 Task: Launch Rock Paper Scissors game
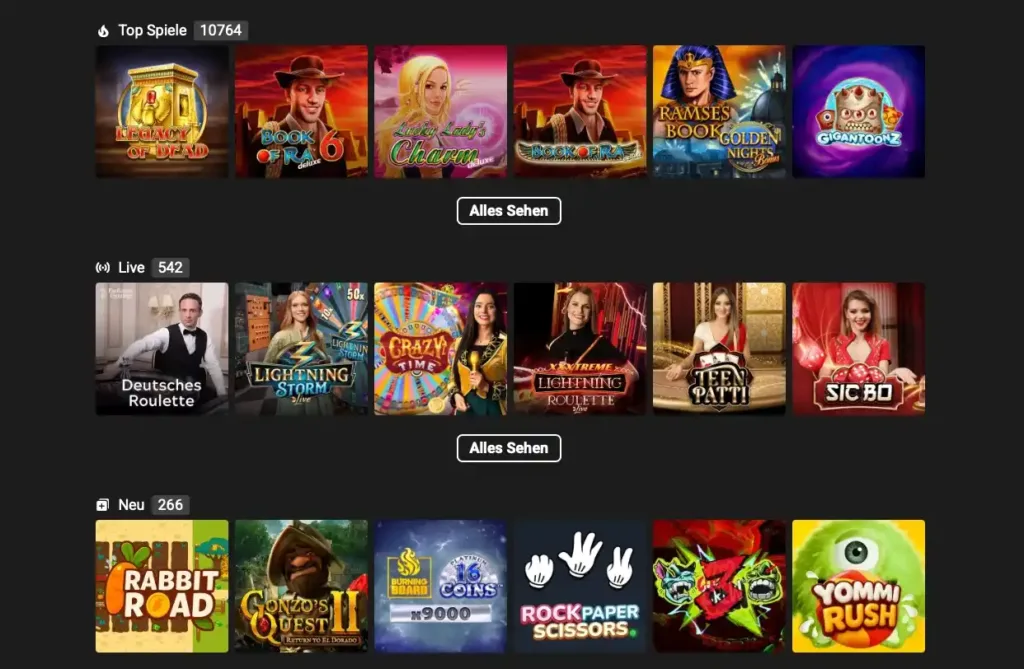click(x=580, y=586)
